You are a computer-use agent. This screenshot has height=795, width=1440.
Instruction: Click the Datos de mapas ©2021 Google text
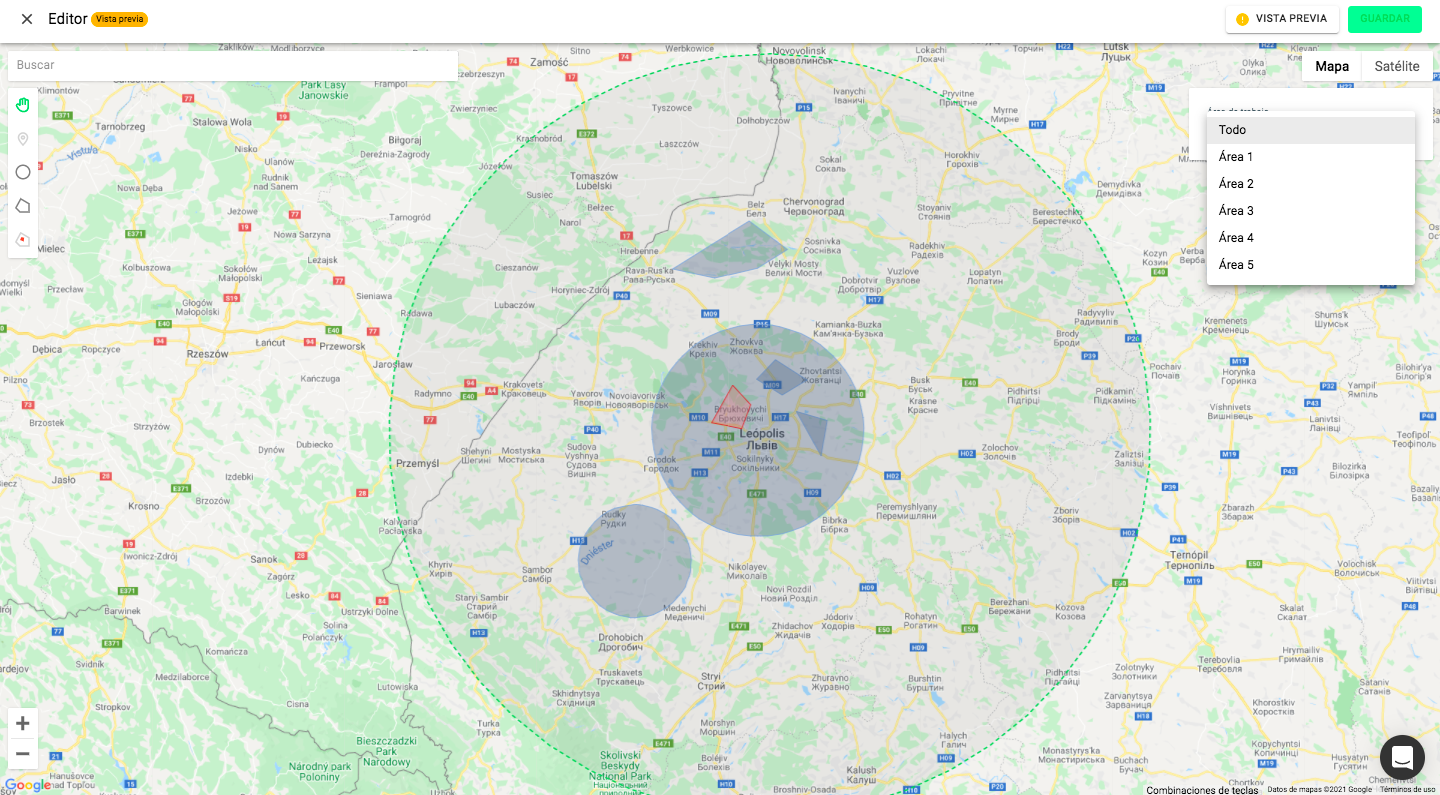1319,790
